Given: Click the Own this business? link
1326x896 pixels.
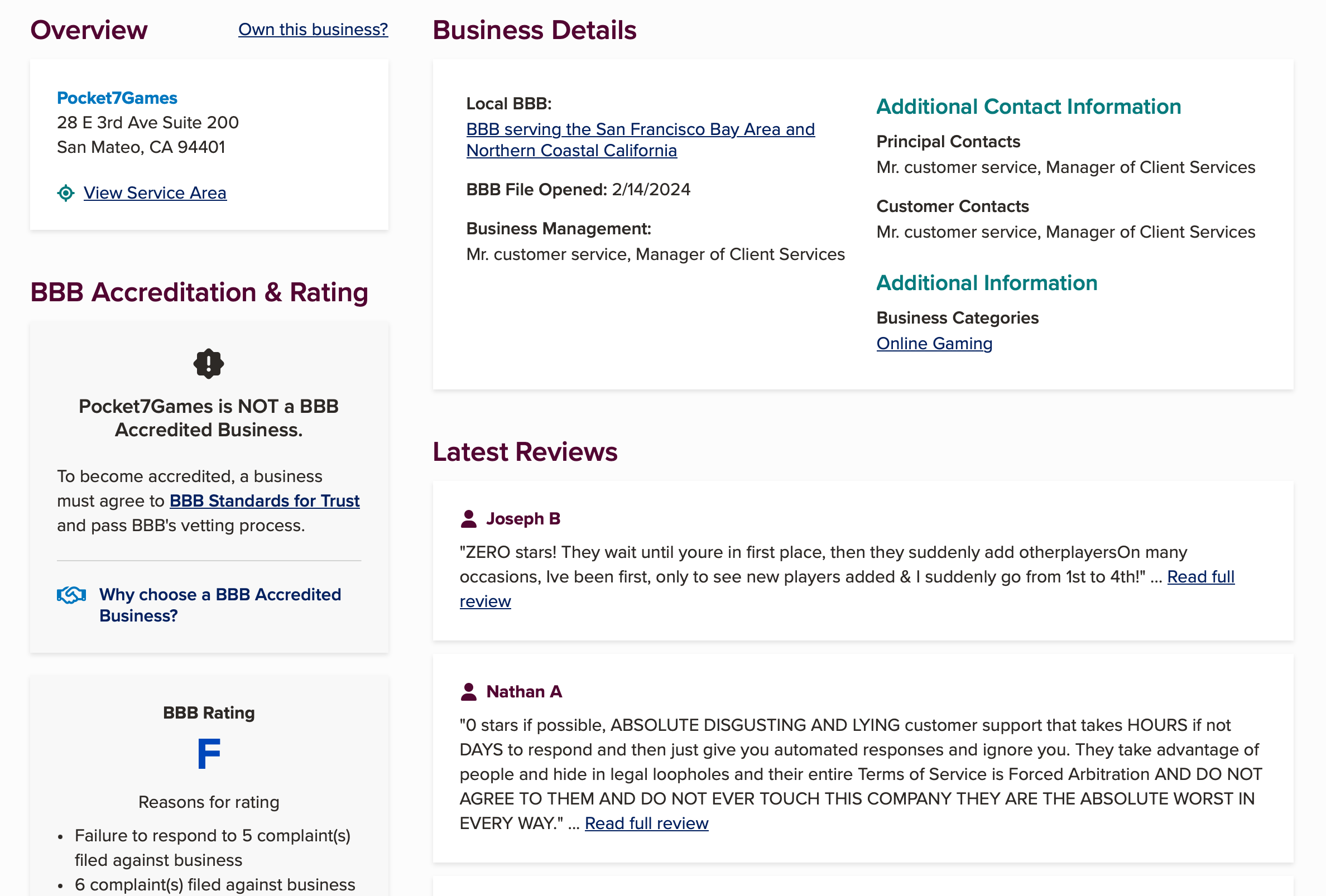Looking at the screenshot, I should [313, 29].
